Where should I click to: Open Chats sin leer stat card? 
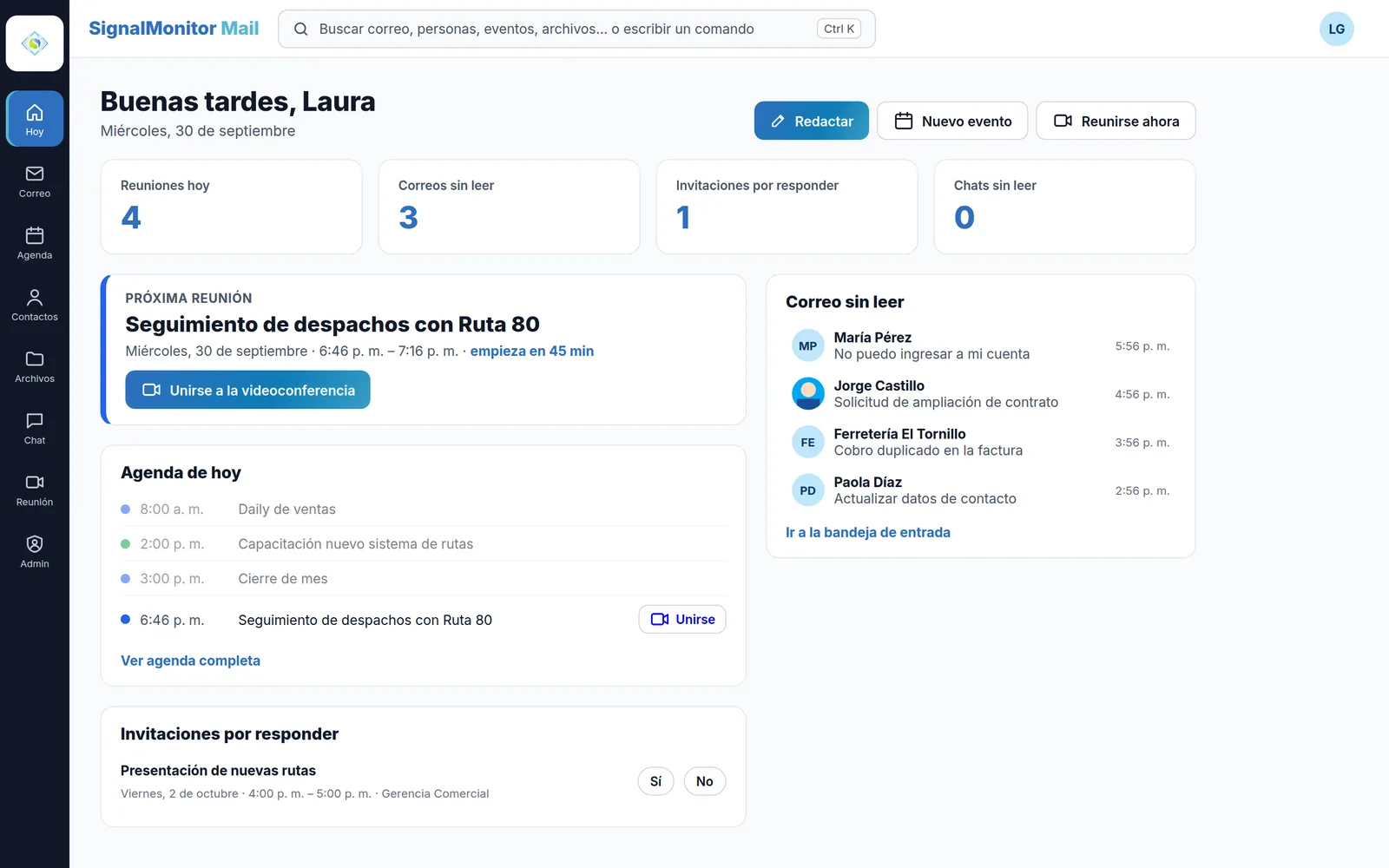(x=1065, y=207)
